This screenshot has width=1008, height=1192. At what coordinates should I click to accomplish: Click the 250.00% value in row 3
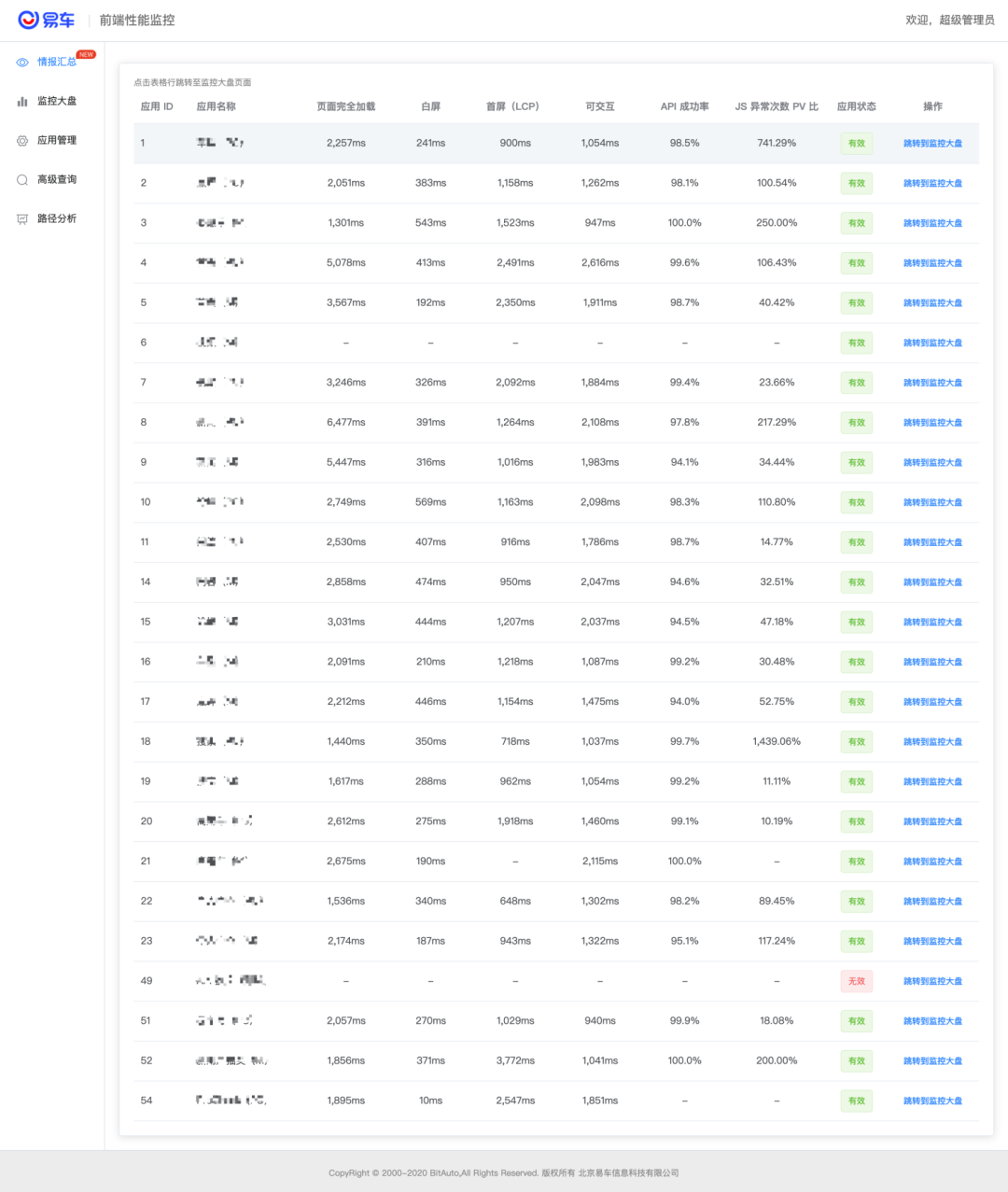click(x=777, y=222)
